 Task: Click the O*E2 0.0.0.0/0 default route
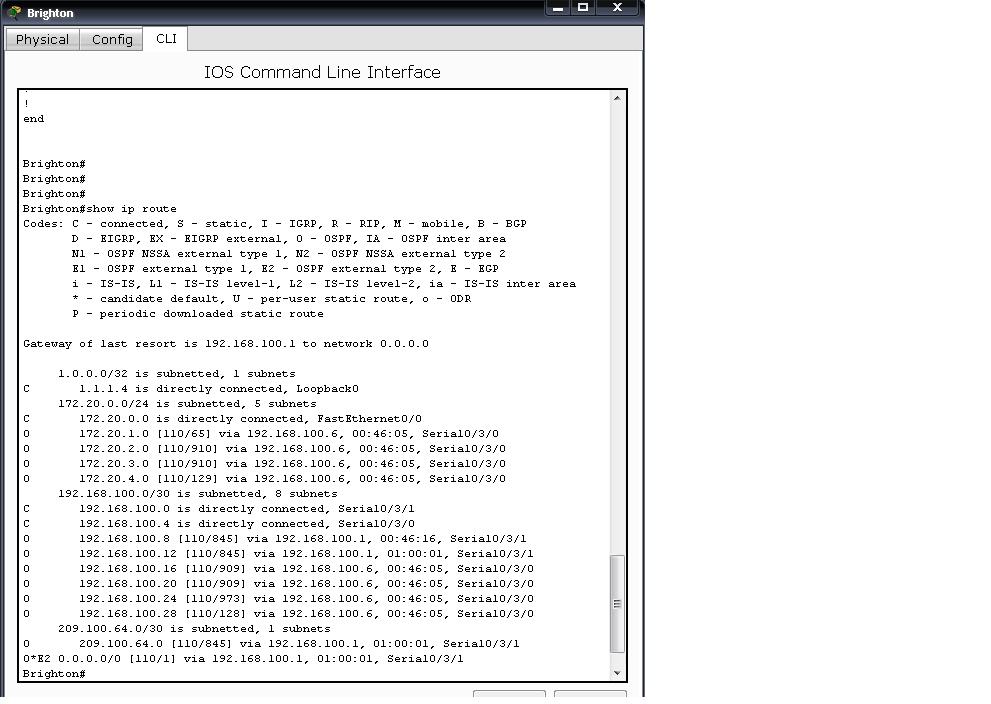pos(243,658)
